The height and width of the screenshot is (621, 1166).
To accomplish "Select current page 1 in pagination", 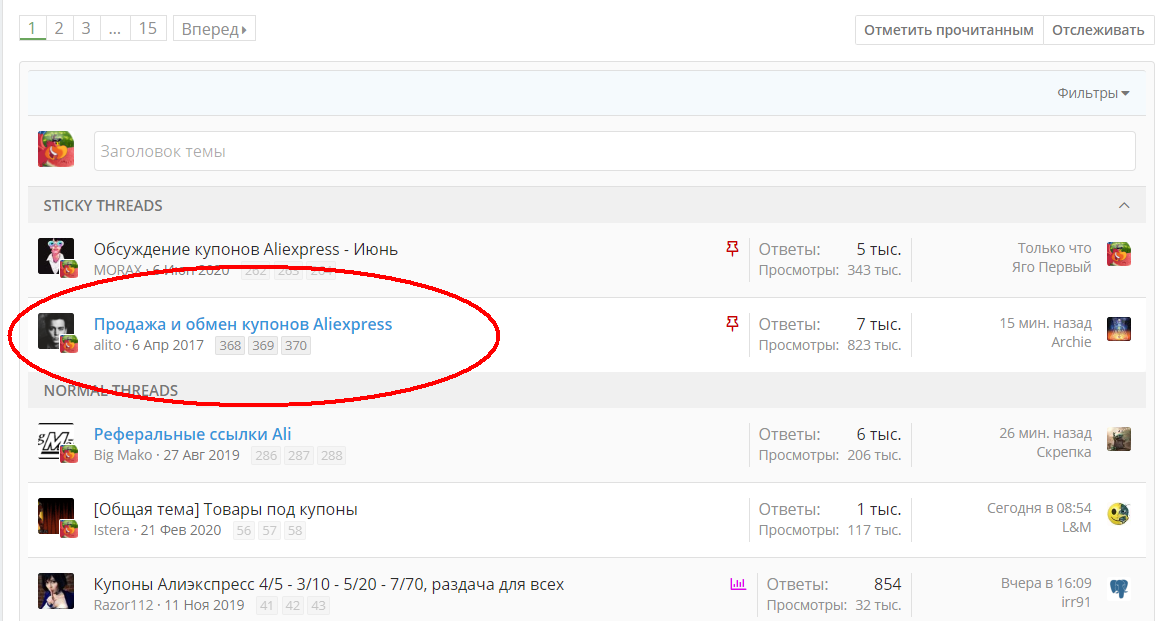I will [x=32, y=28].
